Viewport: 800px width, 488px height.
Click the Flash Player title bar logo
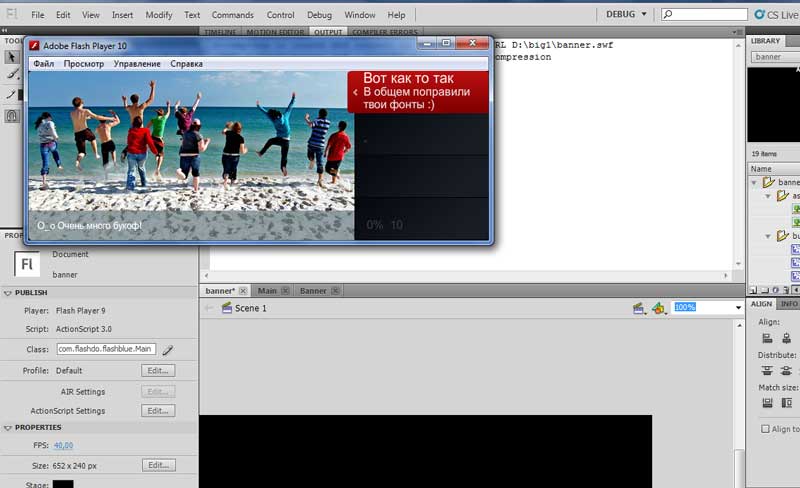[x=35, y=46]
